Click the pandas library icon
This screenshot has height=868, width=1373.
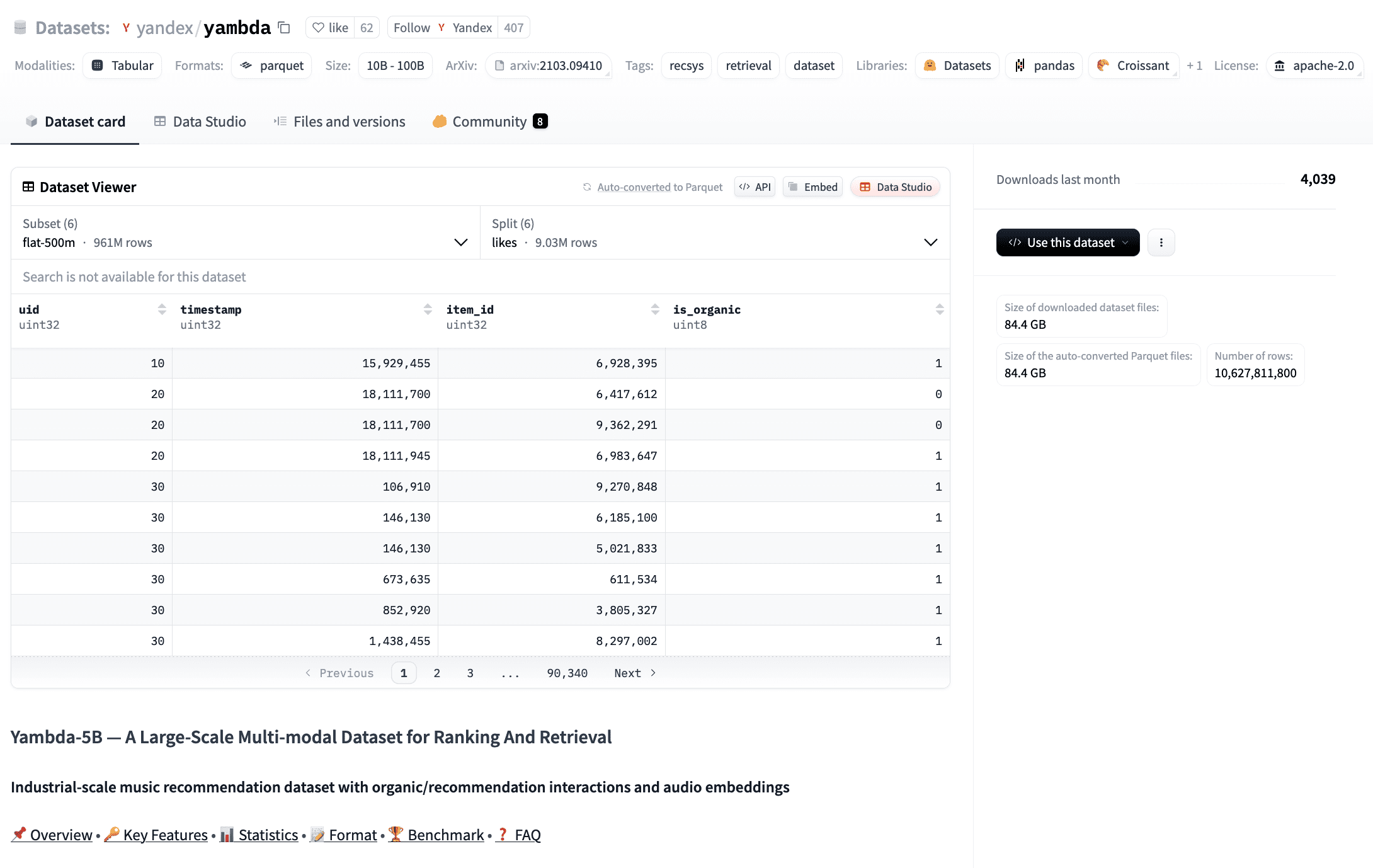(x=1019, y=65)
